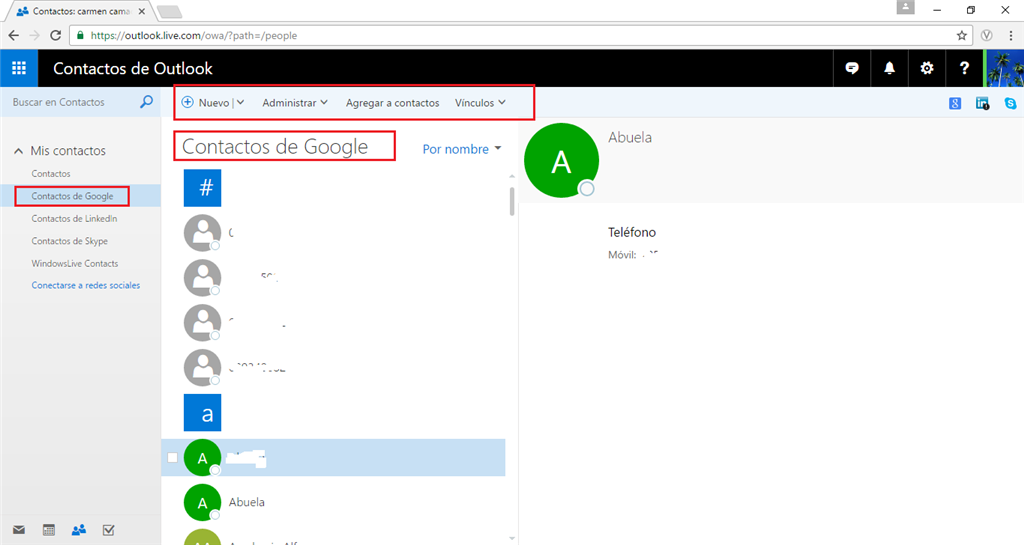
Task: Switch to Calendar icon at bottom
Action: click(x=49, y=530)
